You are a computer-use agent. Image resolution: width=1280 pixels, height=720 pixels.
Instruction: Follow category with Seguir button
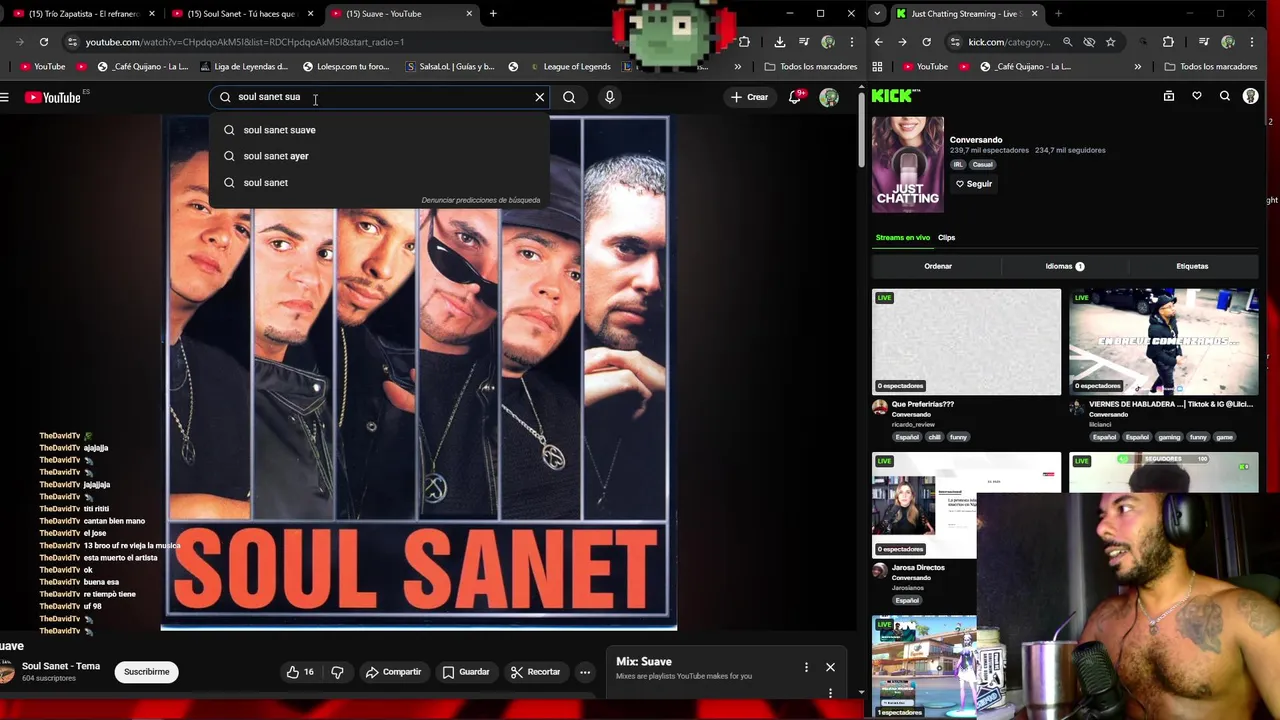coord(974,184)
